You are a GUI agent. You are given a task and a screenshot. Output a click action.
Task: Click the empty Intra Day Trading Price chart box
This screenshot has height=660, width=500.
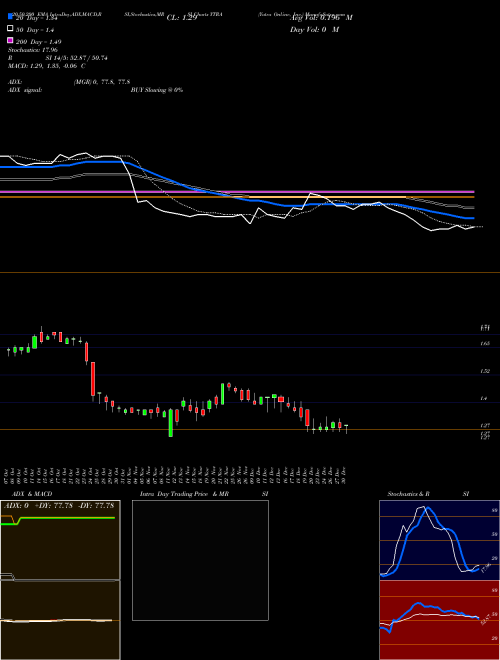tap(200, 560)
